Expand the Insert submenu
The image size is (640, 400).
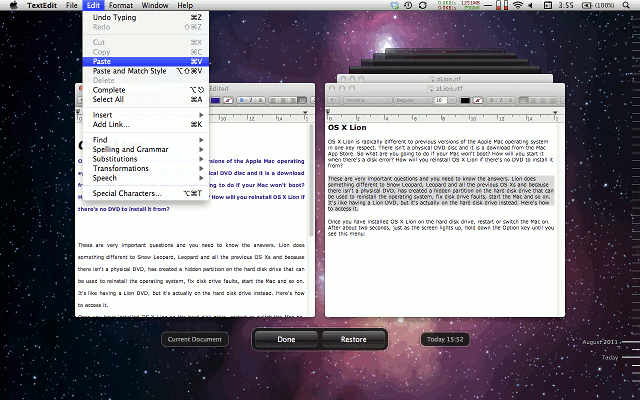coord(146,115)
